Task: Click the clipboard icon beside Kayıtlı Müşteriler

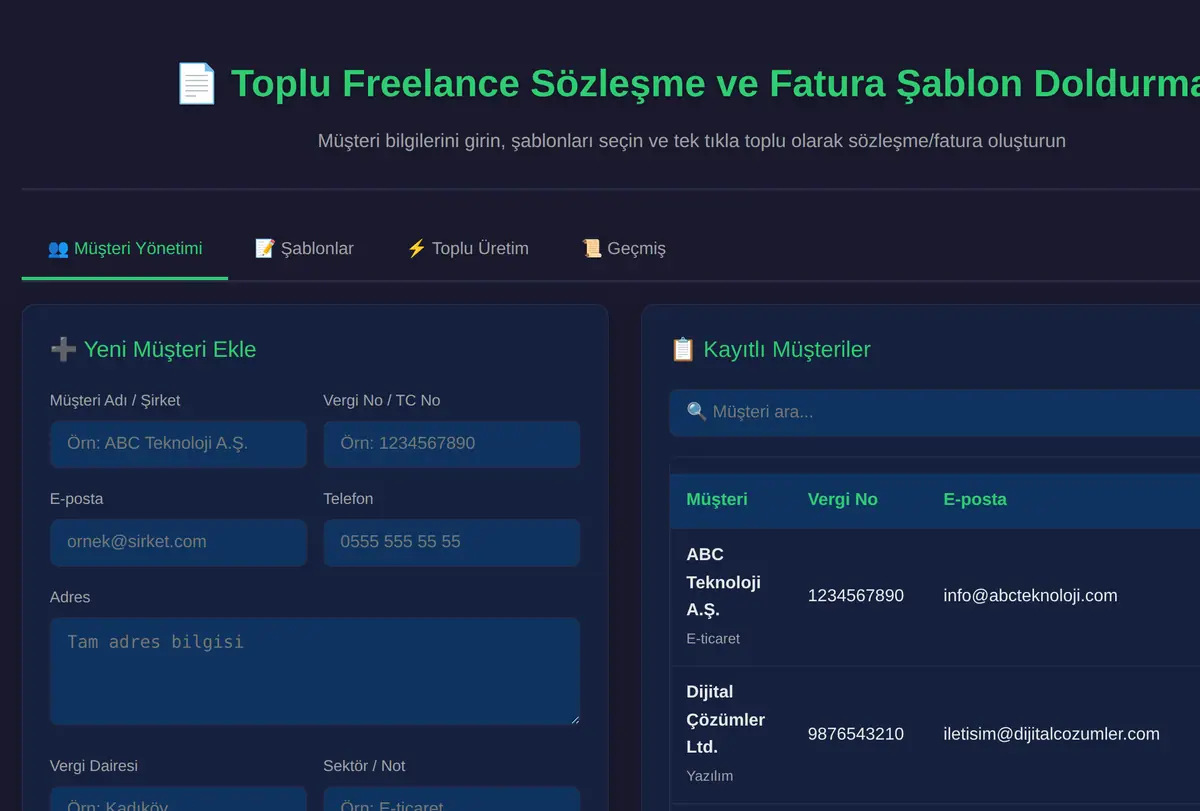Action: tap(682, 349)
